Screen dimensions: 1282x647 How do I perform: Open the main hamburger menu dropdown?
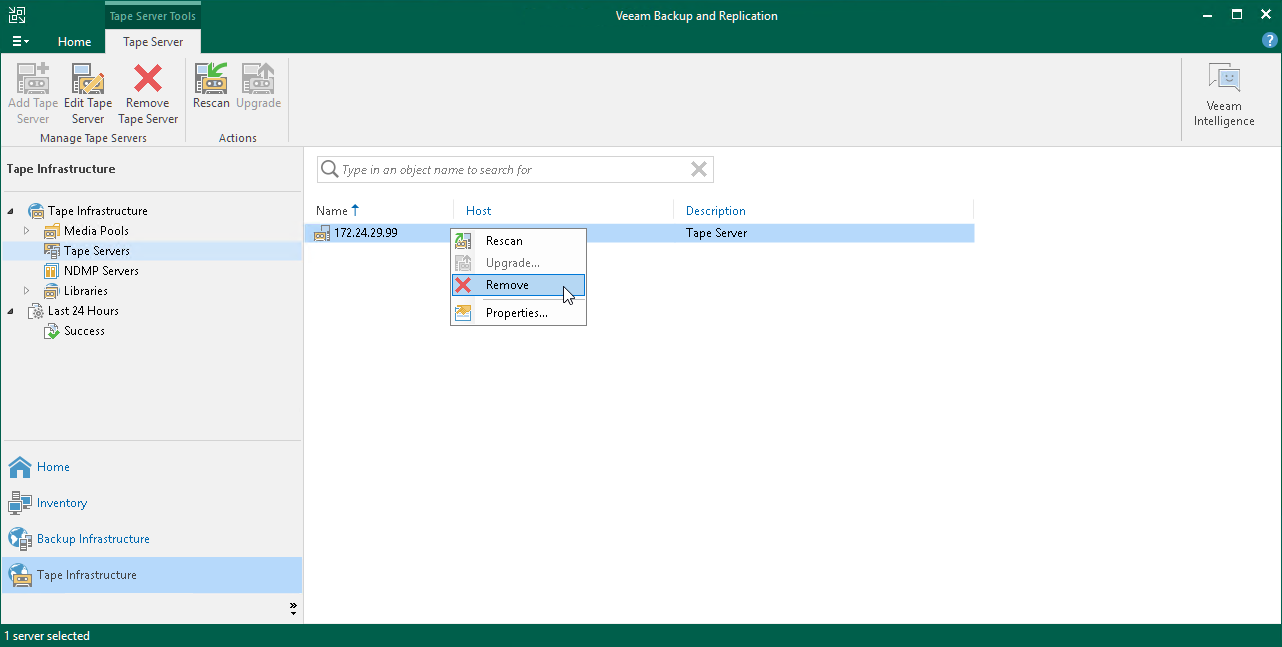(20, 42)
